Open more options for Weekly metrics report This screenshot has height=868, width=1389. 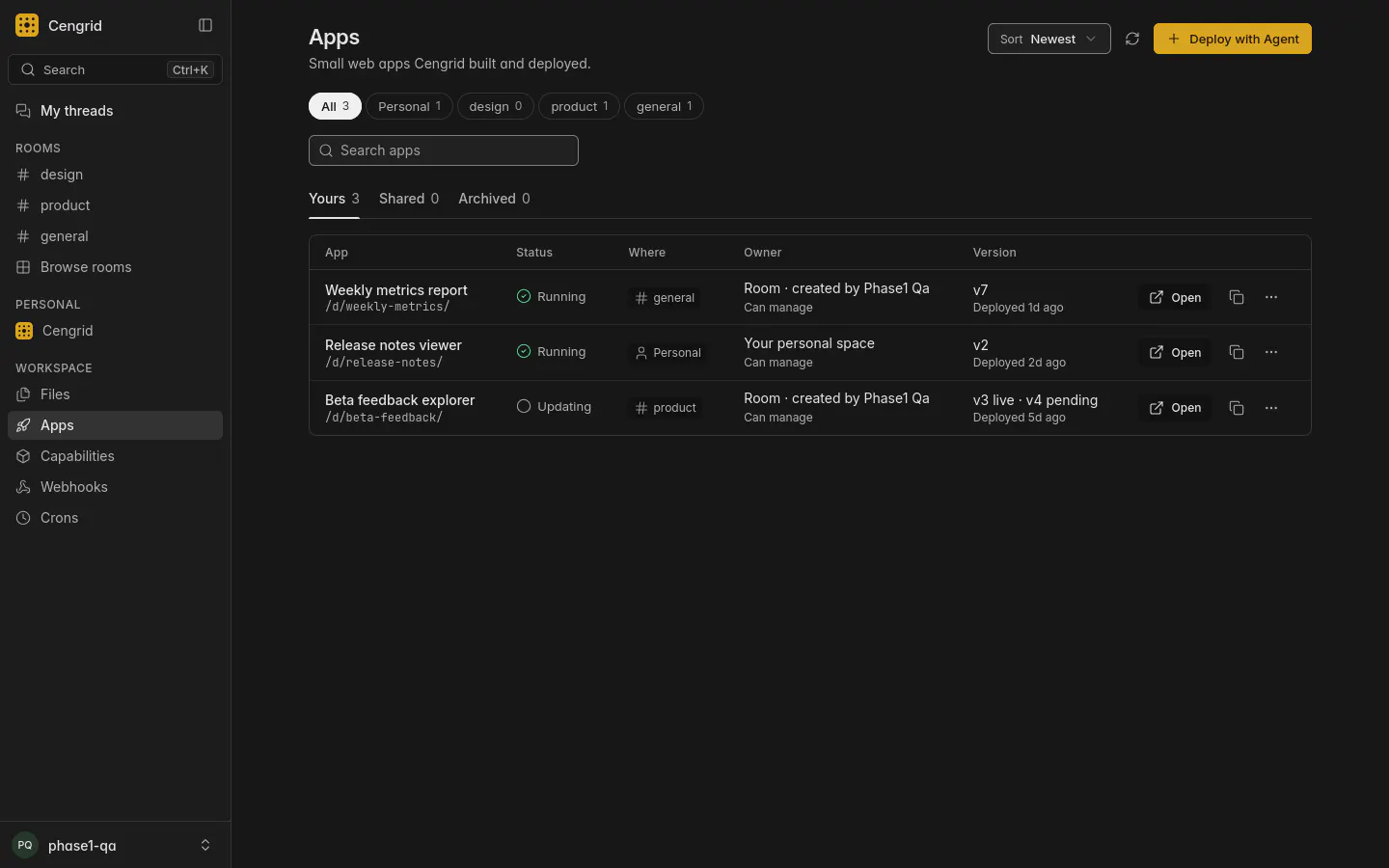pyautogui.click(x=1271, y=297)
